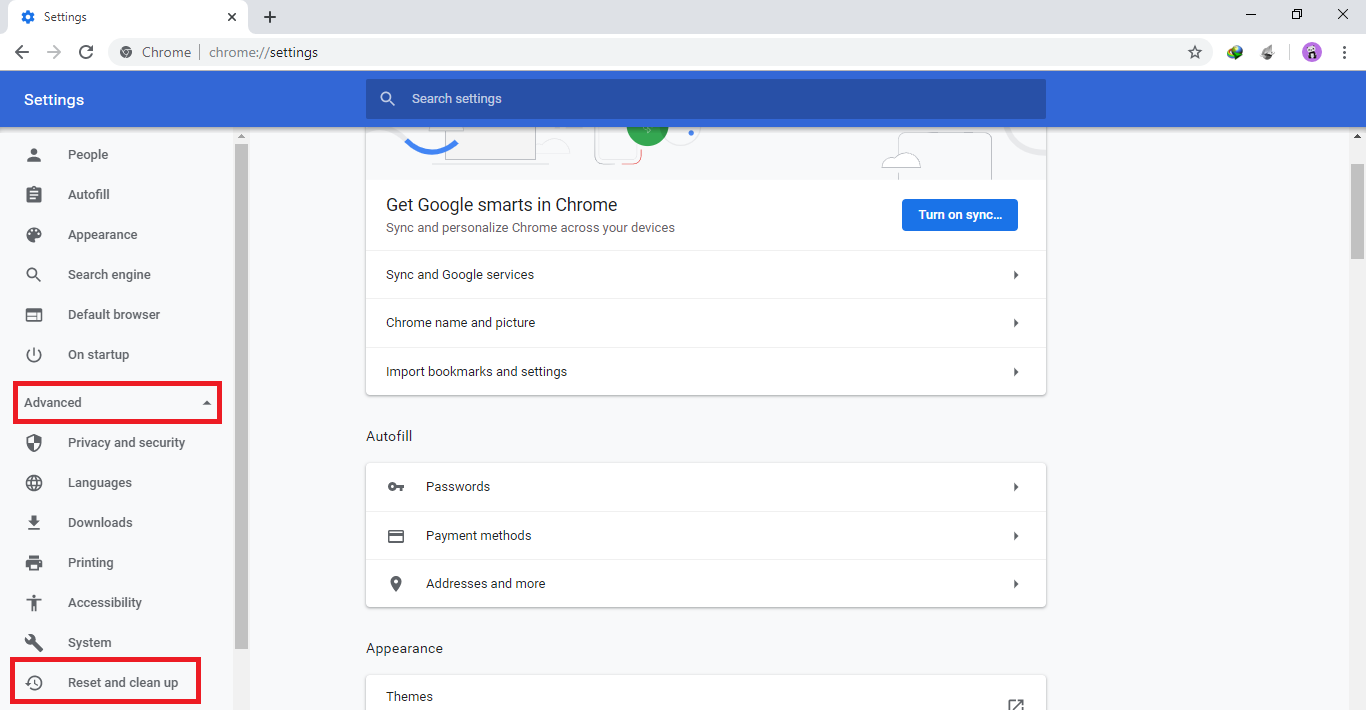Click the Autofill clipboard icon
The width and height of the screenshot is (1366, 710).
[34, 195]
